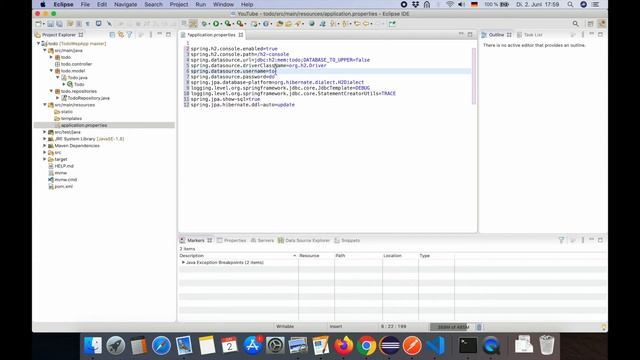Expand the src/test/java folder
The height and width of the screenshot is (360, 640).
(45, 132)
